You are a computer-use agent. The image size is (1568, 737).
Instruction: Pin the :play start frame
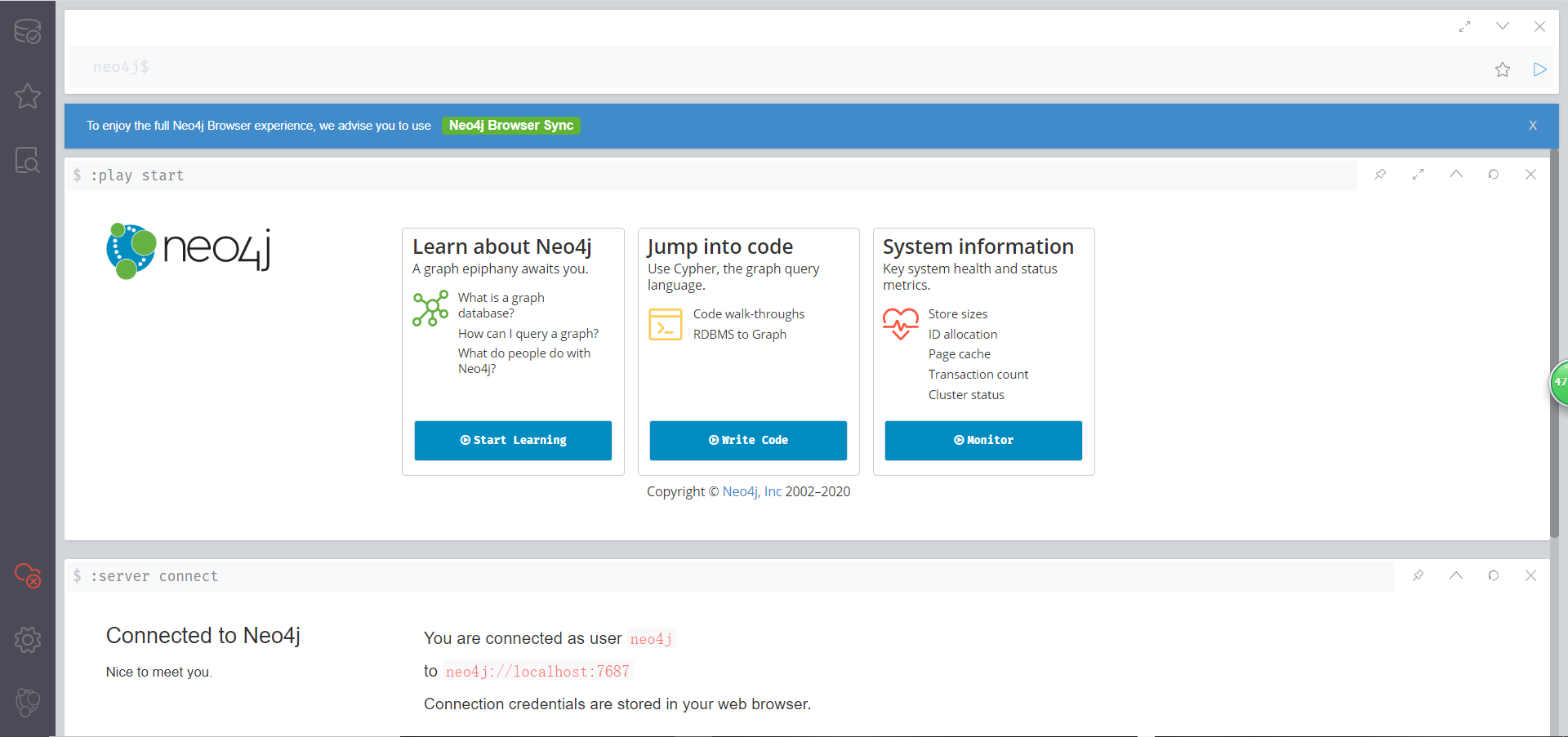point(1380,175)
